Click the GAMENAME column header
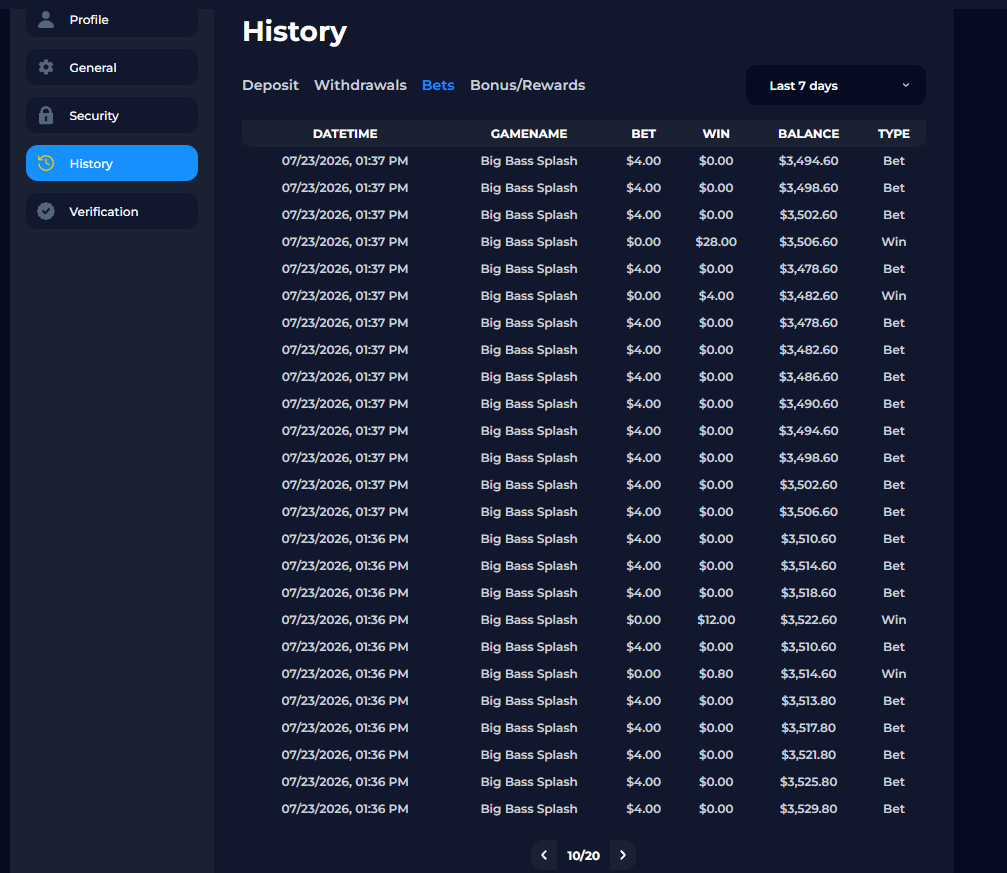 (529, 134)
